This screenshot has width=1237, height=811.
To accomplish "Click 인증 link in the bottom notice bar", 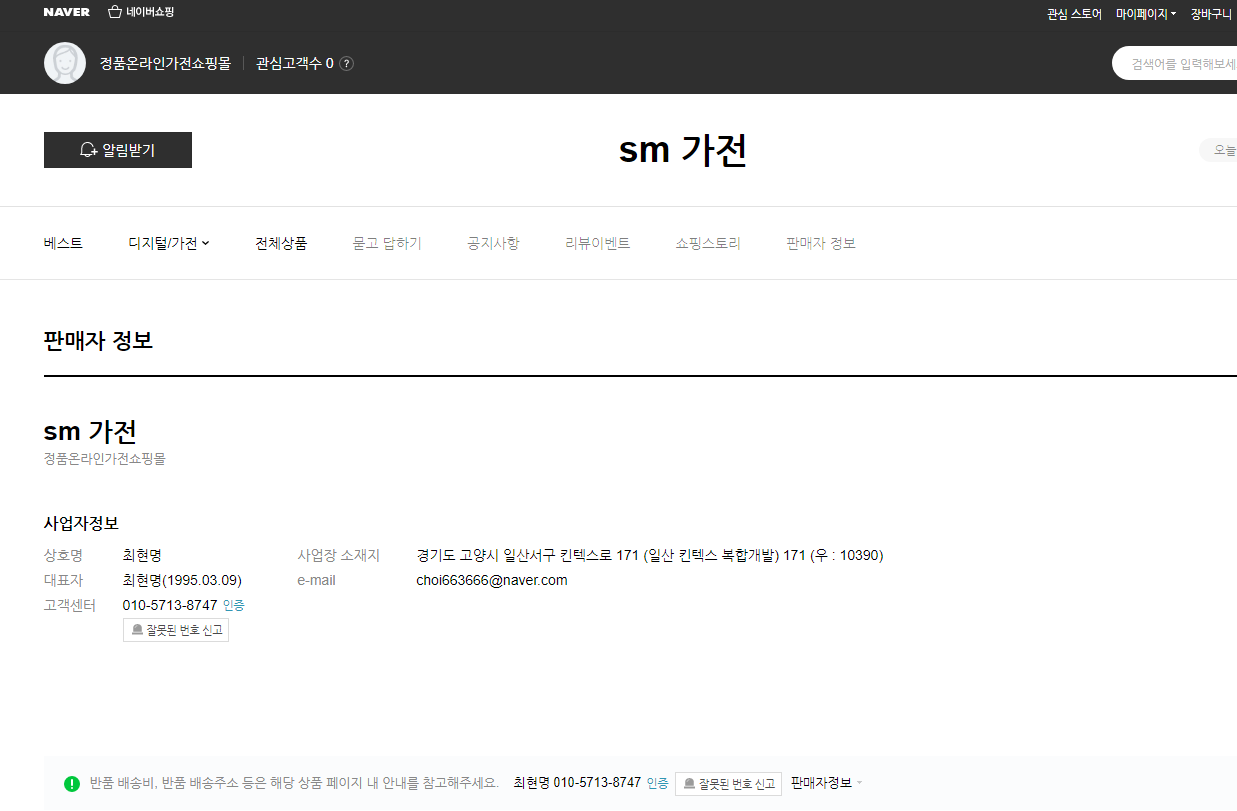I will pyautogui.click(x=658, y=783).
